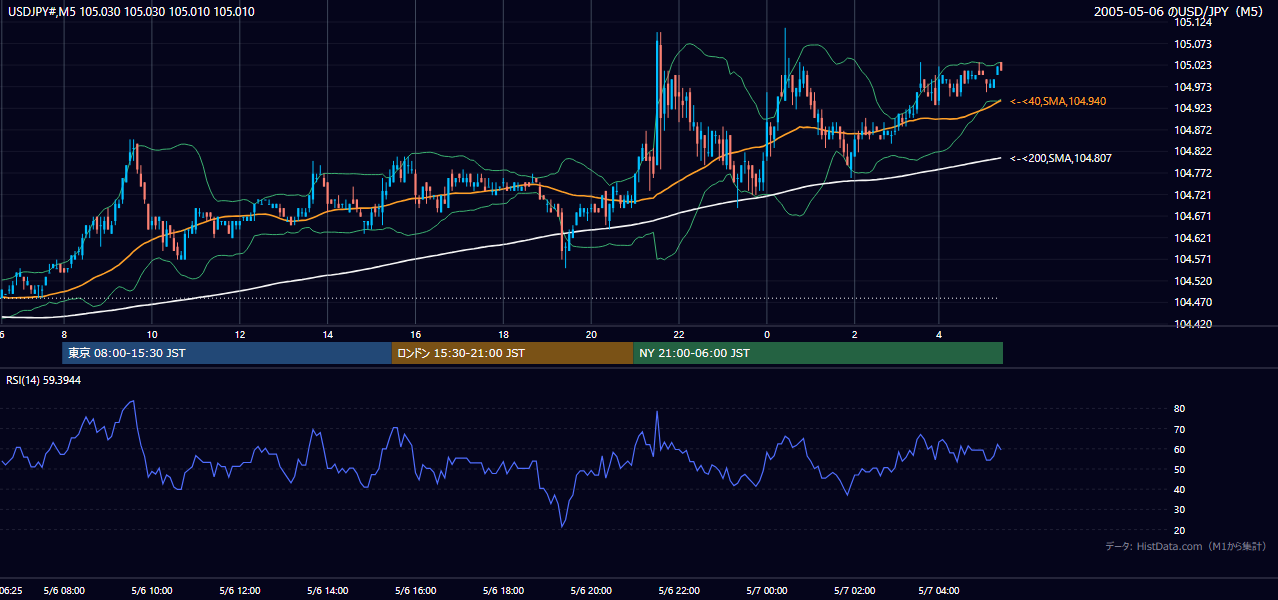Click hour marker 10 under the price chart
The width and height of the screenshot is (1278, 600).
151,334
